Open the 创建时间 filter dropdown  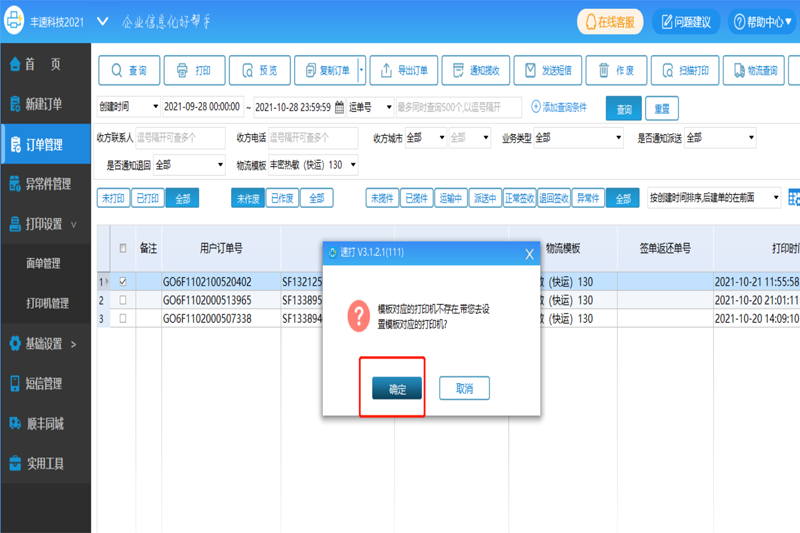(x=129, y=107)
